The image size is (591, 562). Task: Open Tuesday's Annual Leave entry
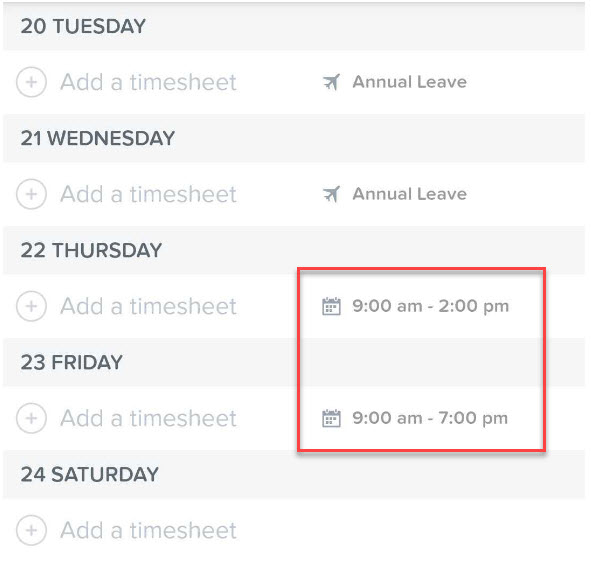(410, 82)
